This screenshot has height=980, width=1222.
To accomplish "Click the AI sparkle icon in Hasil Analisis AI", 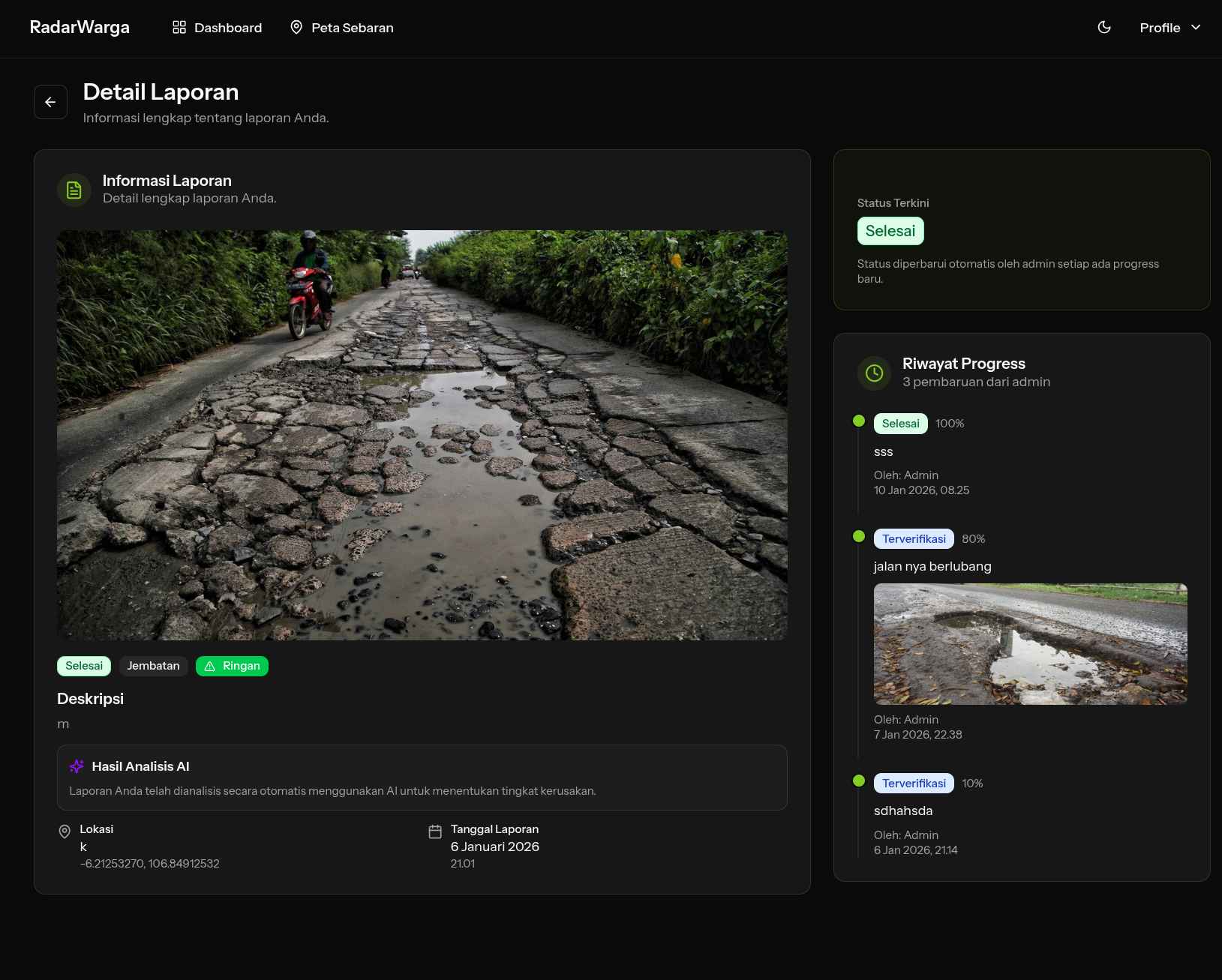I will [76, 766].
